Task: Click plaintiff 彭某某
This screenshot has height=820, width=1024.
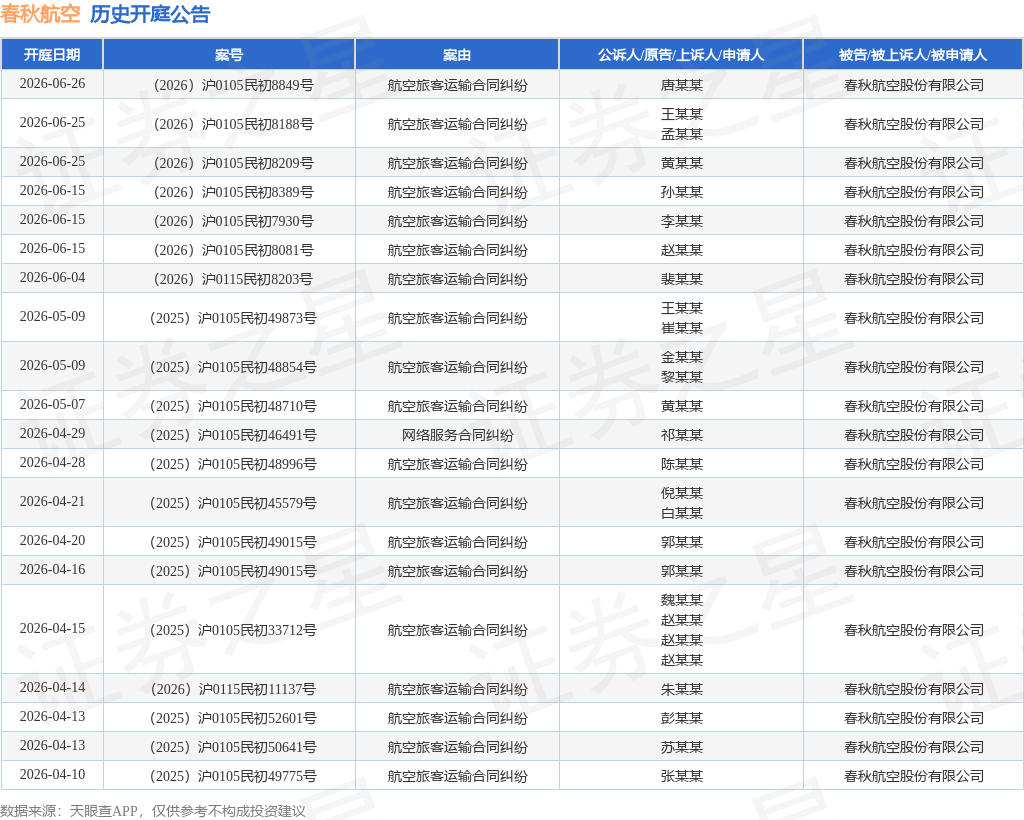Action: [x=682, y=718]
